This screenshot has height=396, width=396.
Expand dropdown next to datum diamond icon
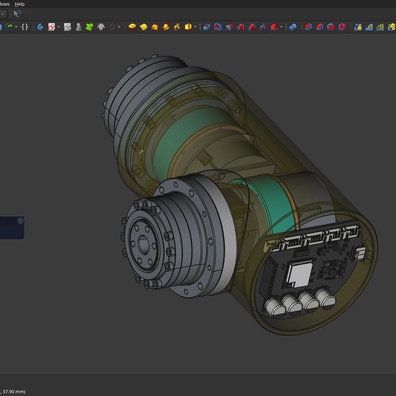tap(119, 27)
